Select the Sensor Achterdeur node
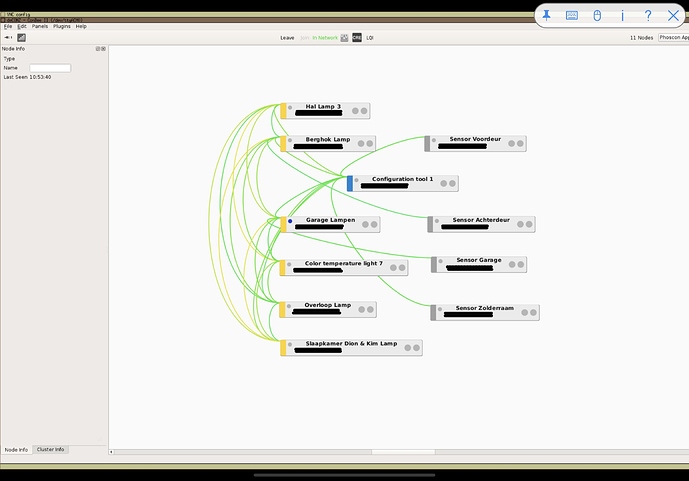 coord(481,224)
